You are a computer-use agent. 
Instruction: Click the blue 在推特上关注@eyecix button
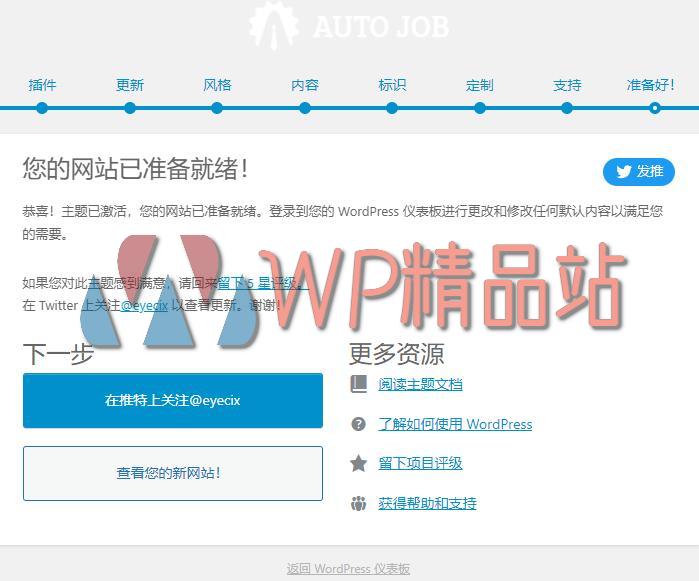point(173,400)
